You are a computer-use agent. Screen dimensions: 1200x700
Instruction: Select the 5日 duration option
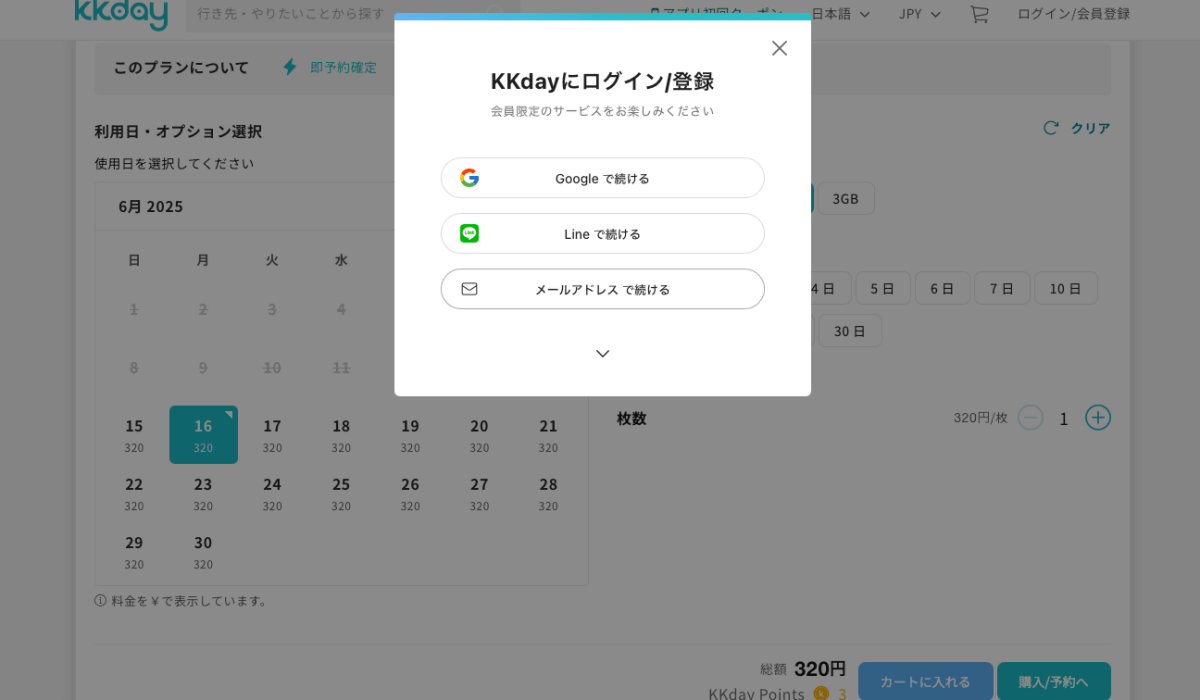coord(882,288)
